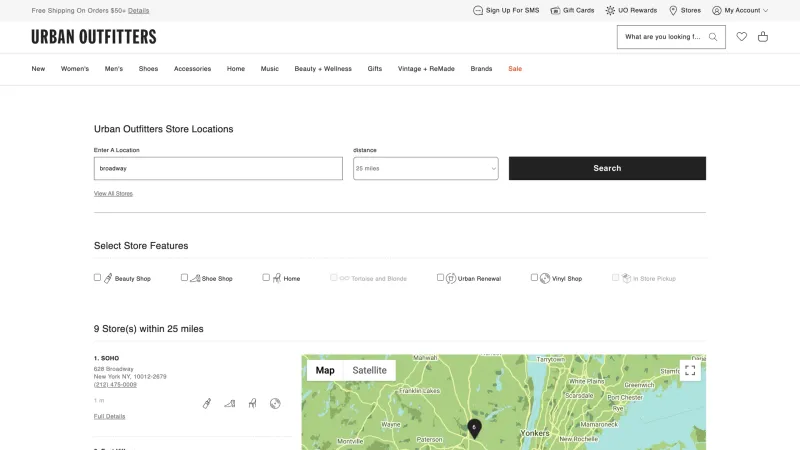Screen dimensions: 800x450
Task: Open the Sign Up For SMS link
Action: 512,10
